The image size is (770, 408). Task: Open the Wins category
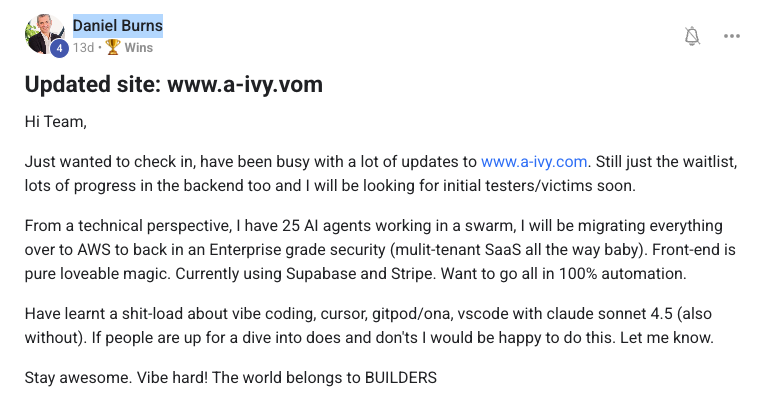point(139,47)
